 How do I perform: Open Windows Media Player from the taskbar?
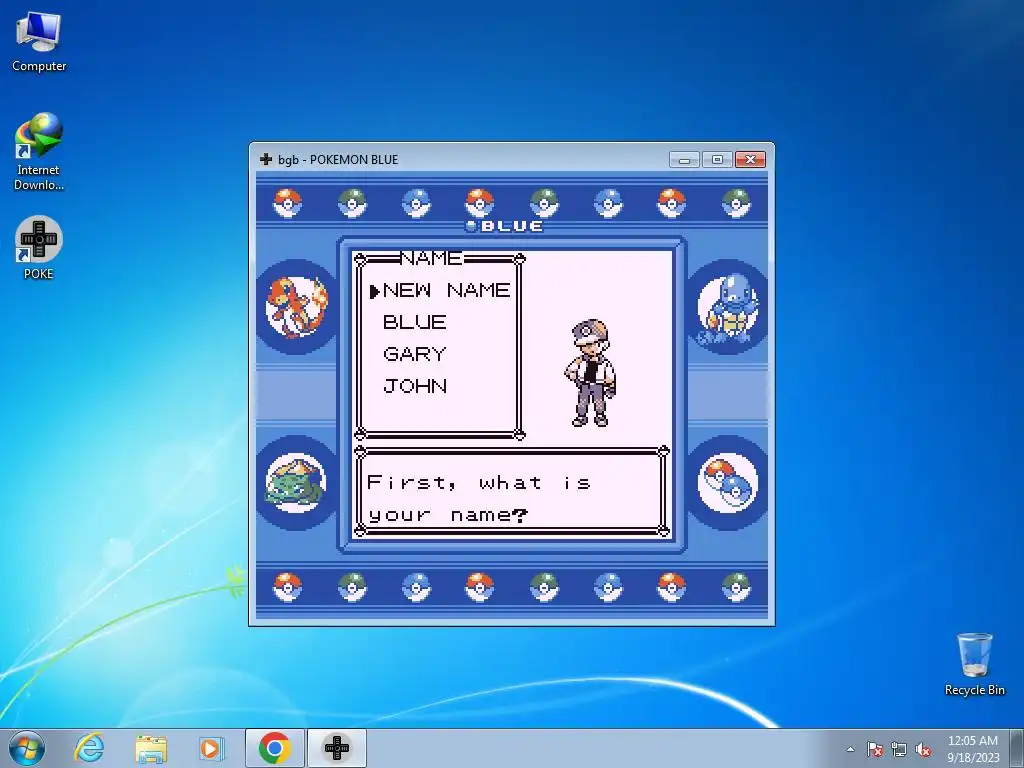click(x=211, y=748)
